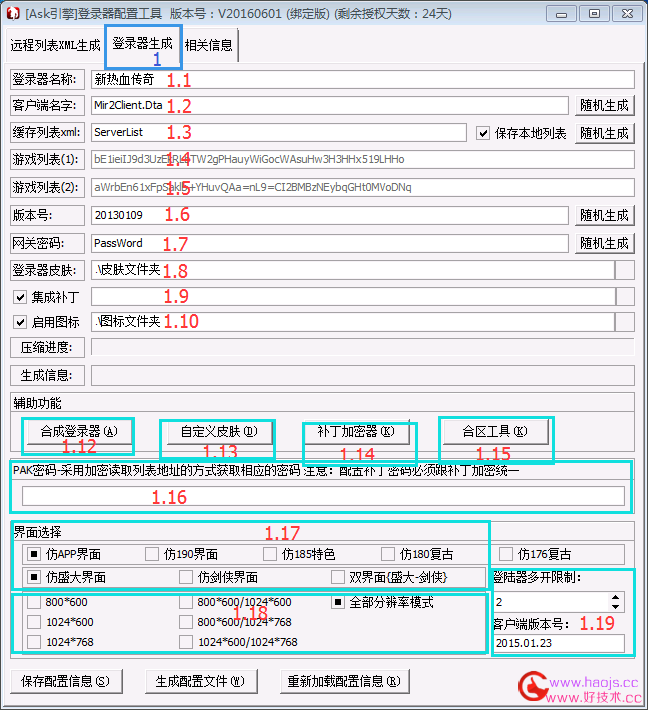The image size is (648, 710).
Task: Check the 1024*768 resolution option
Action: click(x=34, y=642)
